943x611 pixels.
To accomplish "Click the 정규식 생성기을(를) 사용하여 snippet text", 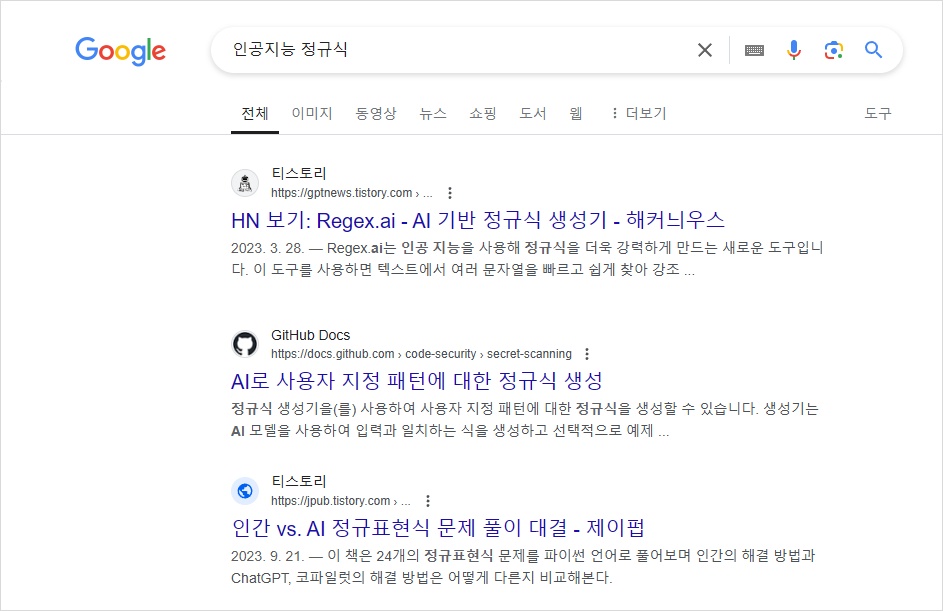I will pos(524,420).
